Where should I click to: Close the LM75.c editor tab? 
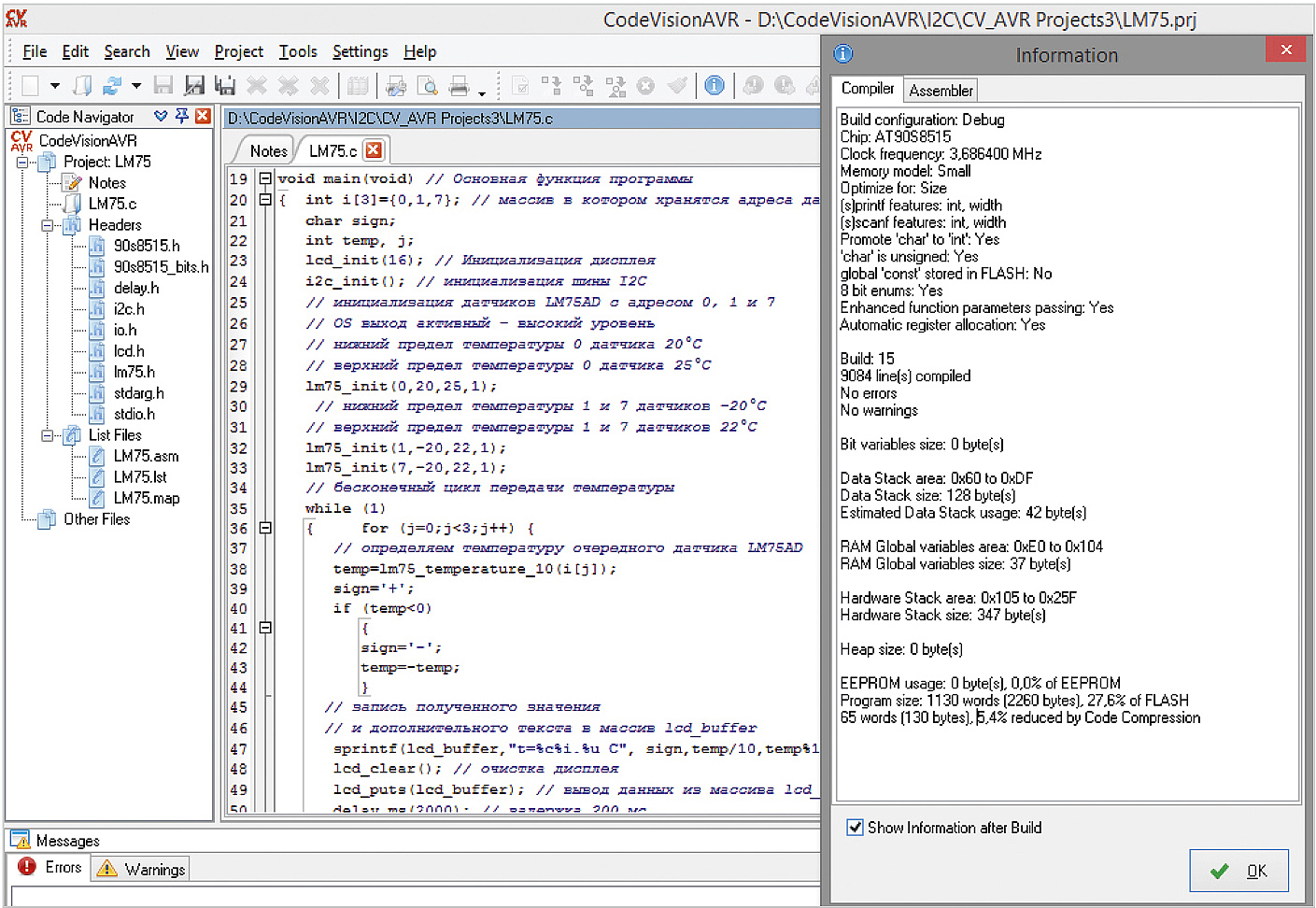(x=374, y=149)
